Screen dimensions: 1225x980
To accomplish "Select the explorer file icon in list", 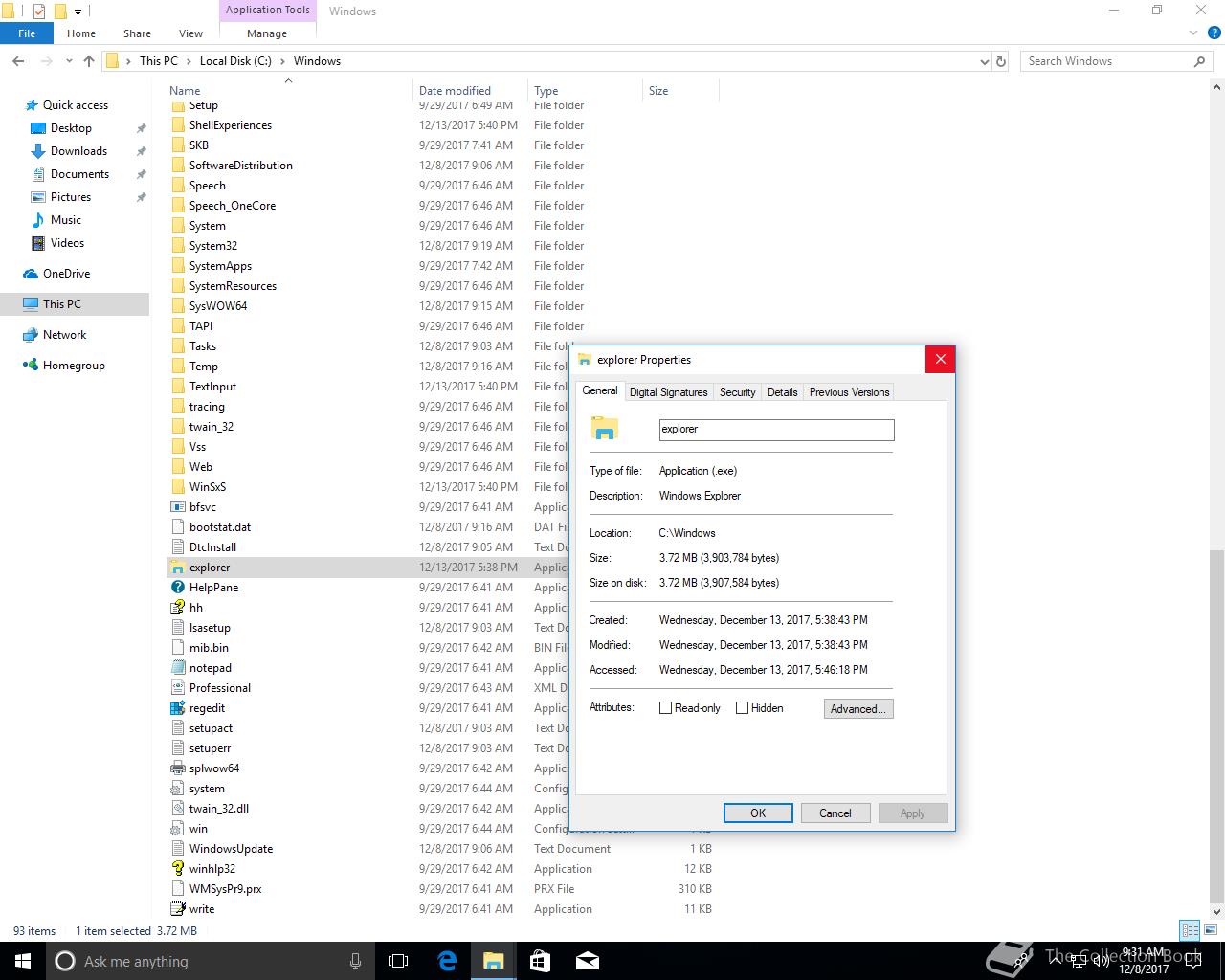I will (177, 568).
